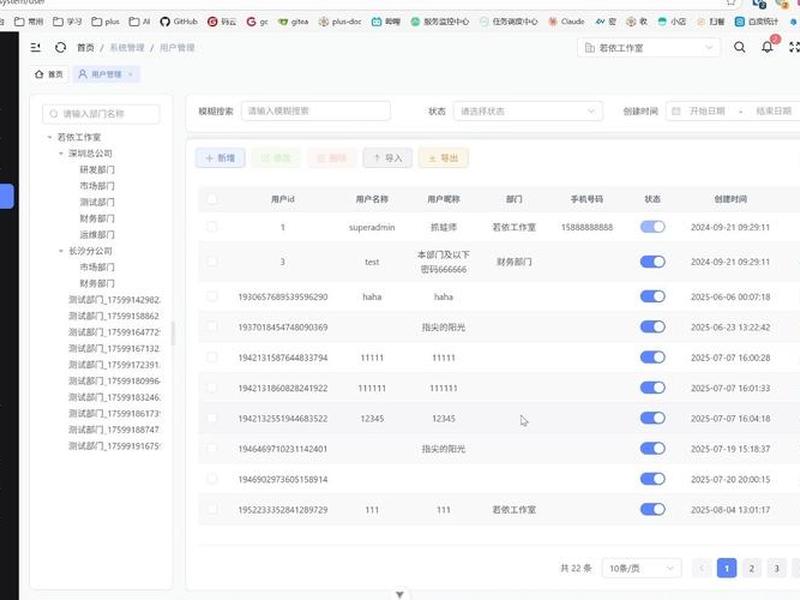Open the 状态 select dropdown
Image resolution: width=800 pixels, height=600 pixels.
point(528,111)
